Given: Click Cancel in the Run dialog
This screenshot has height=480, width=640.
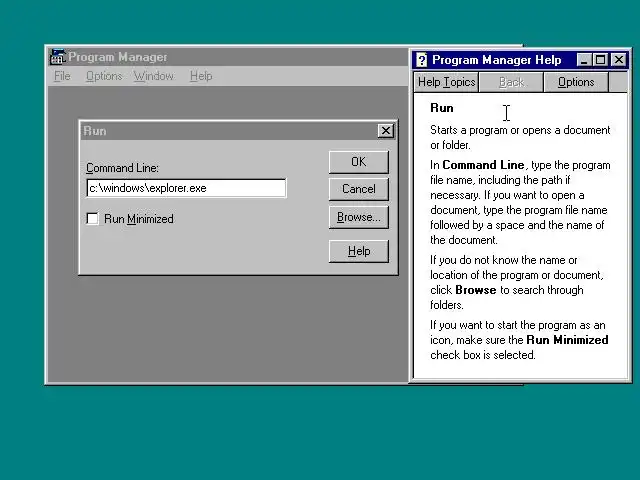Looking at the screenshot, I should click(x=359, y=189).
